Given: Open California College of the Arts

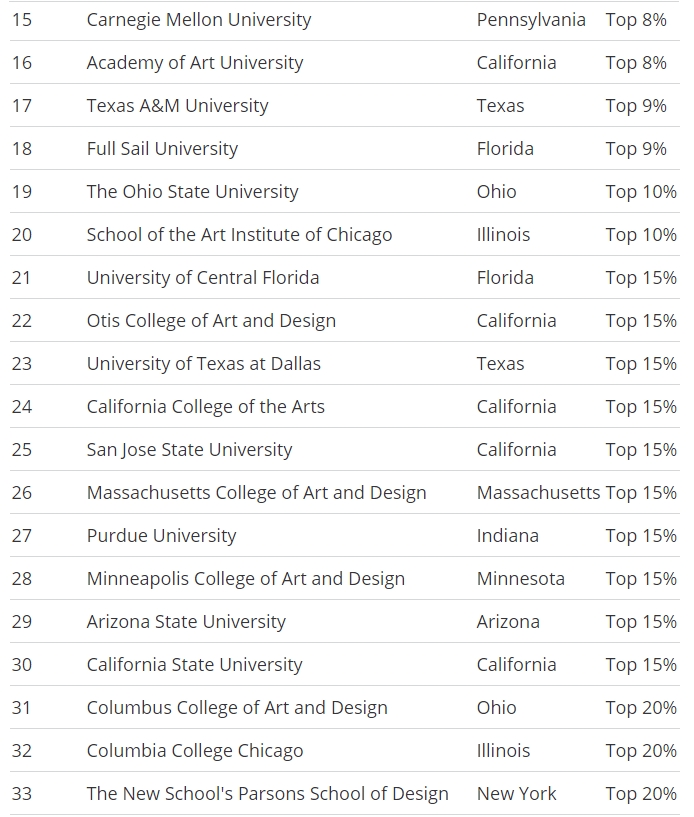Looking at the screenshot, I should click(x=205, y=406).
